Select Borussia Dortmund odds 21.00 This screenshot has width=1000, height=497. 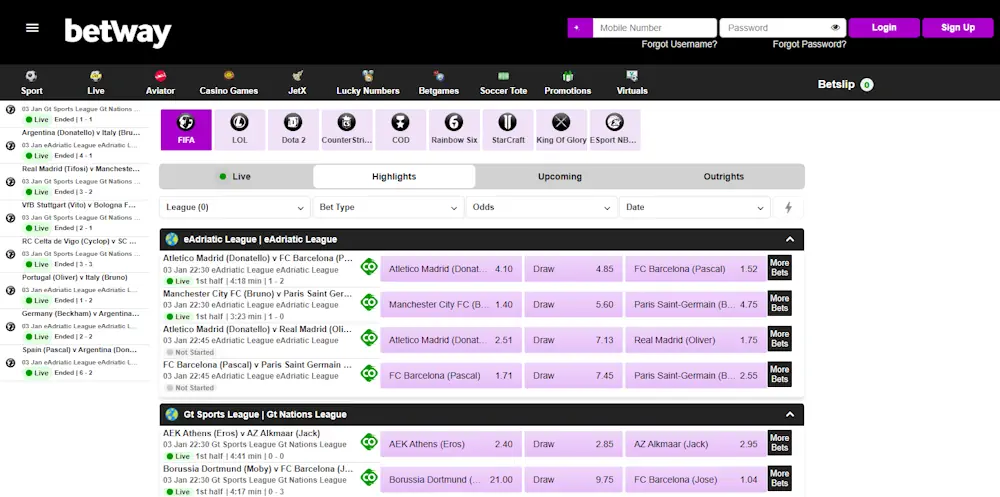pos(451,480)
